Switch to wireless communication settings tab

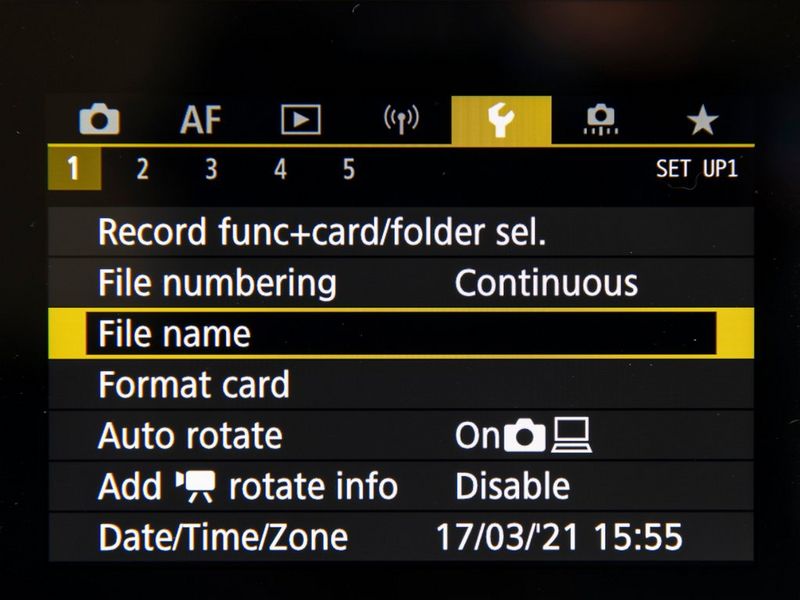click(x=401, y=120)
